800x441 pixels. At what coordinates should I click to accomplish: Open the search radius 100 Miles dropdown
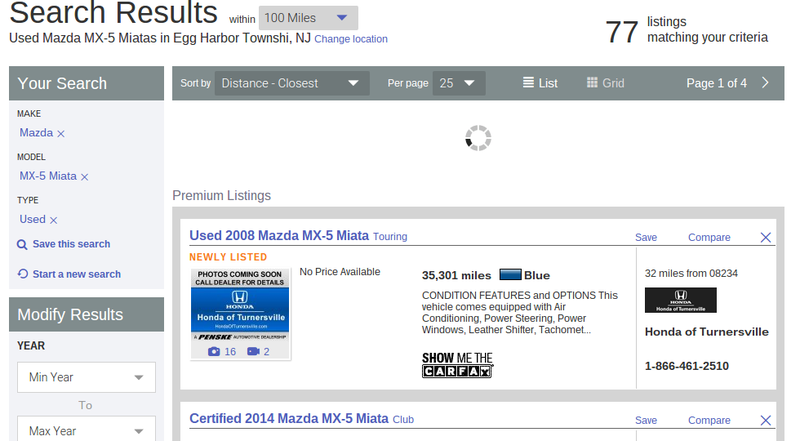pyautogui.click(x=308, y=18)
